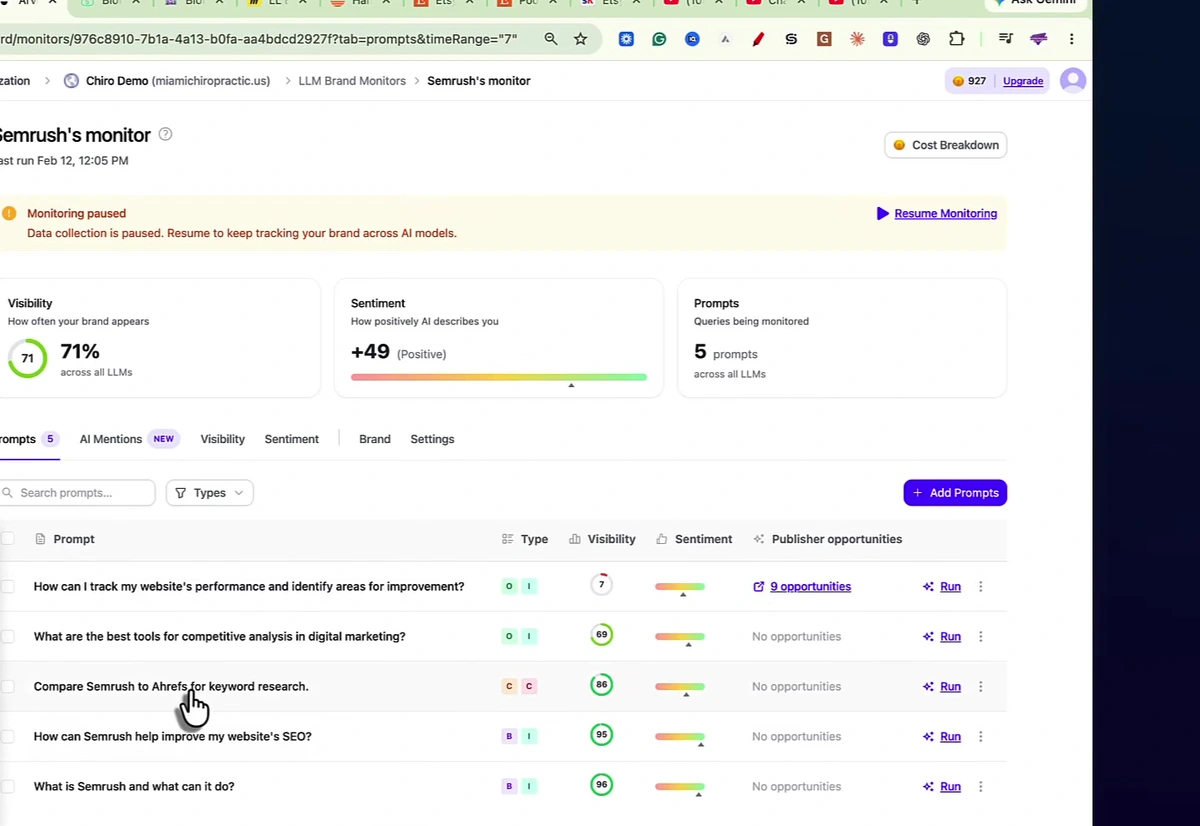Run the 'track my website's performance' prompt
Screen dimensions: 1200x826
942,587
